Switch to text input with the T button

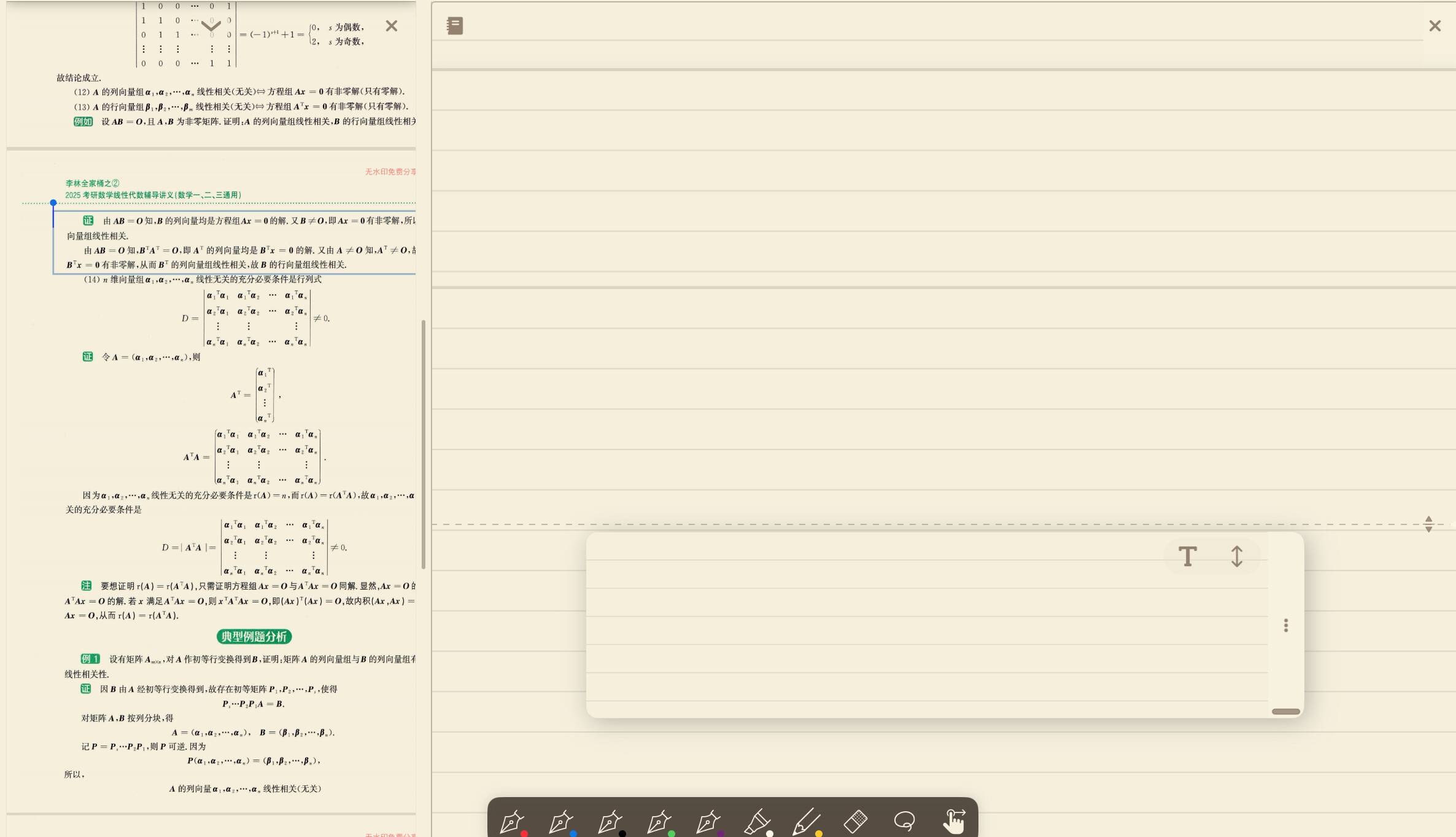[1188, 556]
